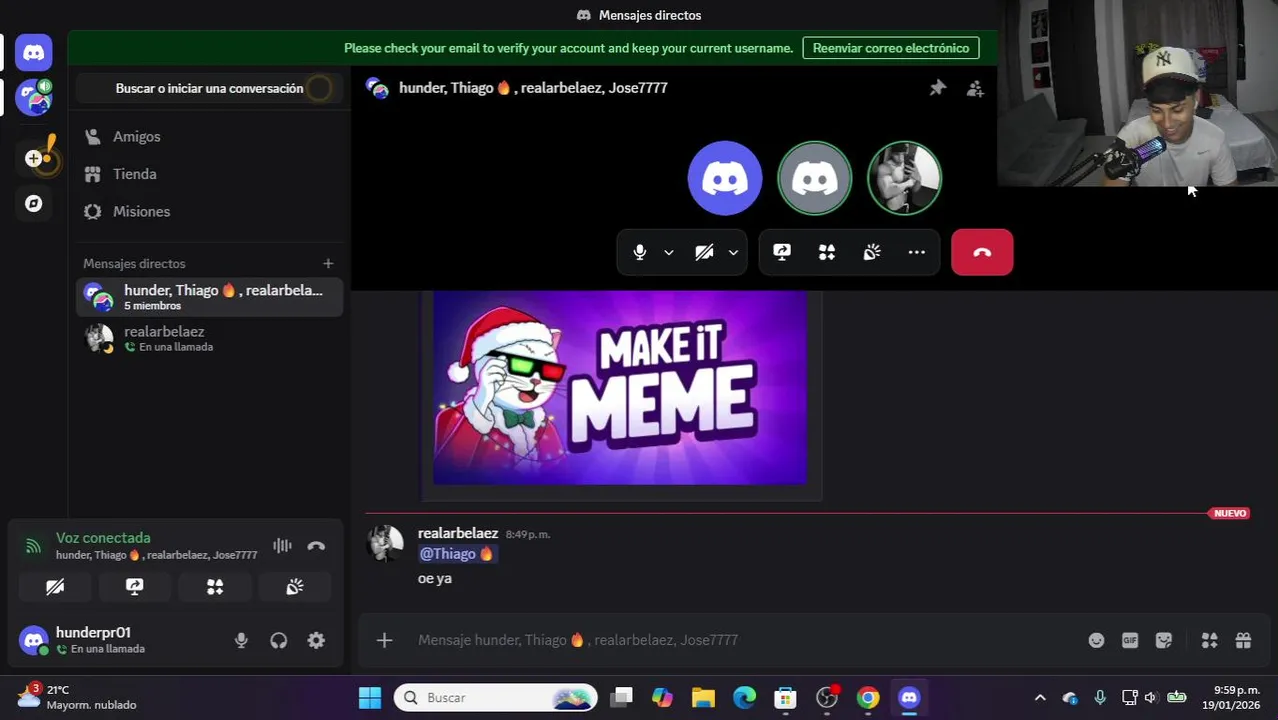This screenshot has height=720, width=1278.
Task: Open the realarbelaez direct message
Action: tap(209, 338)
